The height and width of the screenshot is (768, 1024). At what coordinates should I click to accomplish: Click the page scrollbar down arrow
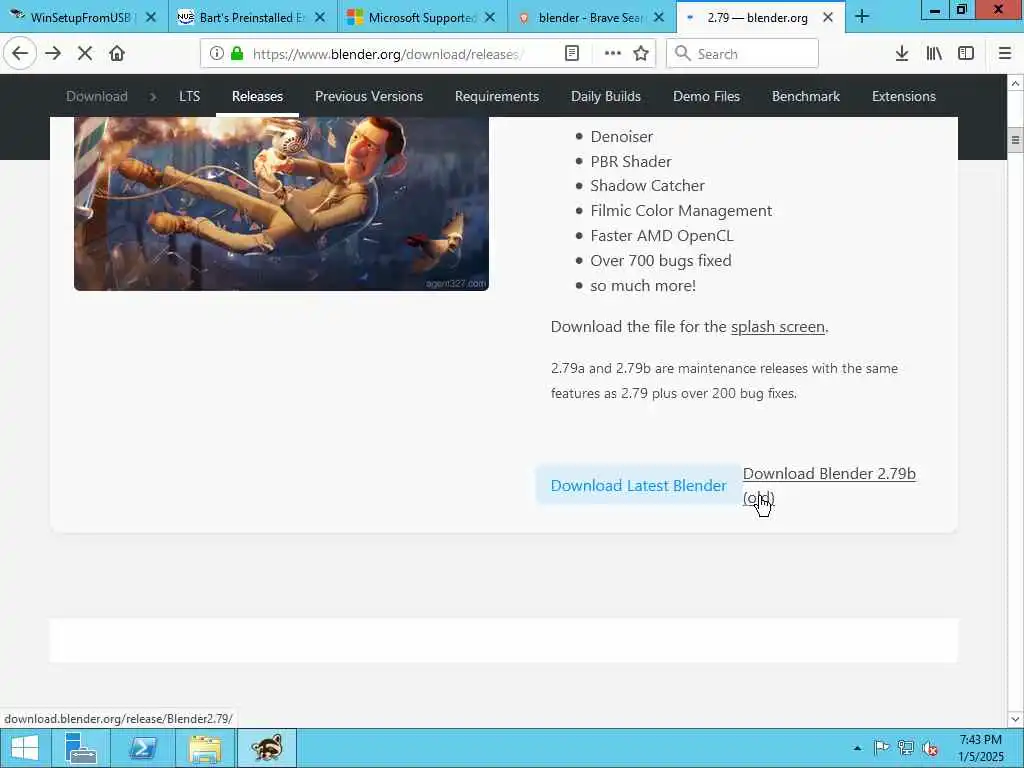coord(1015,719)
